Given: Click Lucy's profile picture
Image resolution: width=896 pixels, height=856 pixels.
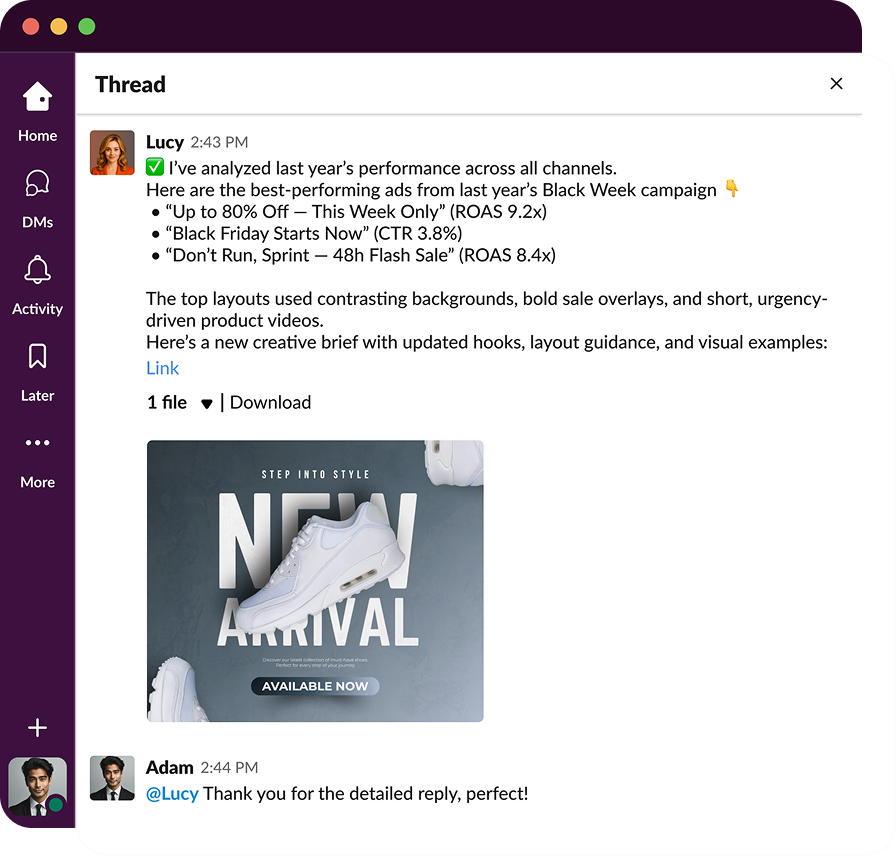Looking at the screenshot, I should tap(112, 153).
